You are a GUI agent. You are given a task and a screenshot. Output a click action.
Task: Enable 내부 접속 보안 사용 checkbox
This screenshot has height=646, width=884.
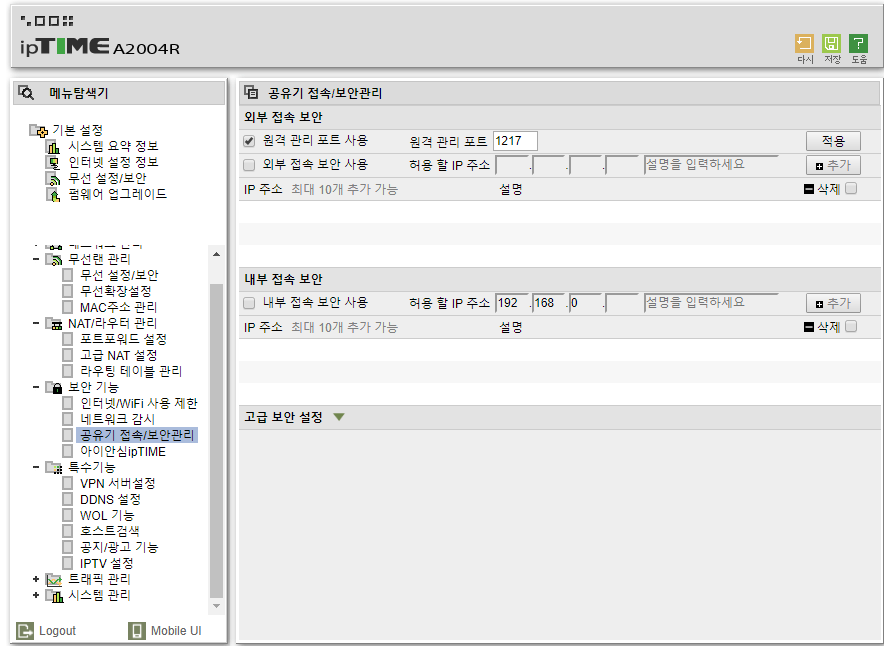click(x=249, y=303)
